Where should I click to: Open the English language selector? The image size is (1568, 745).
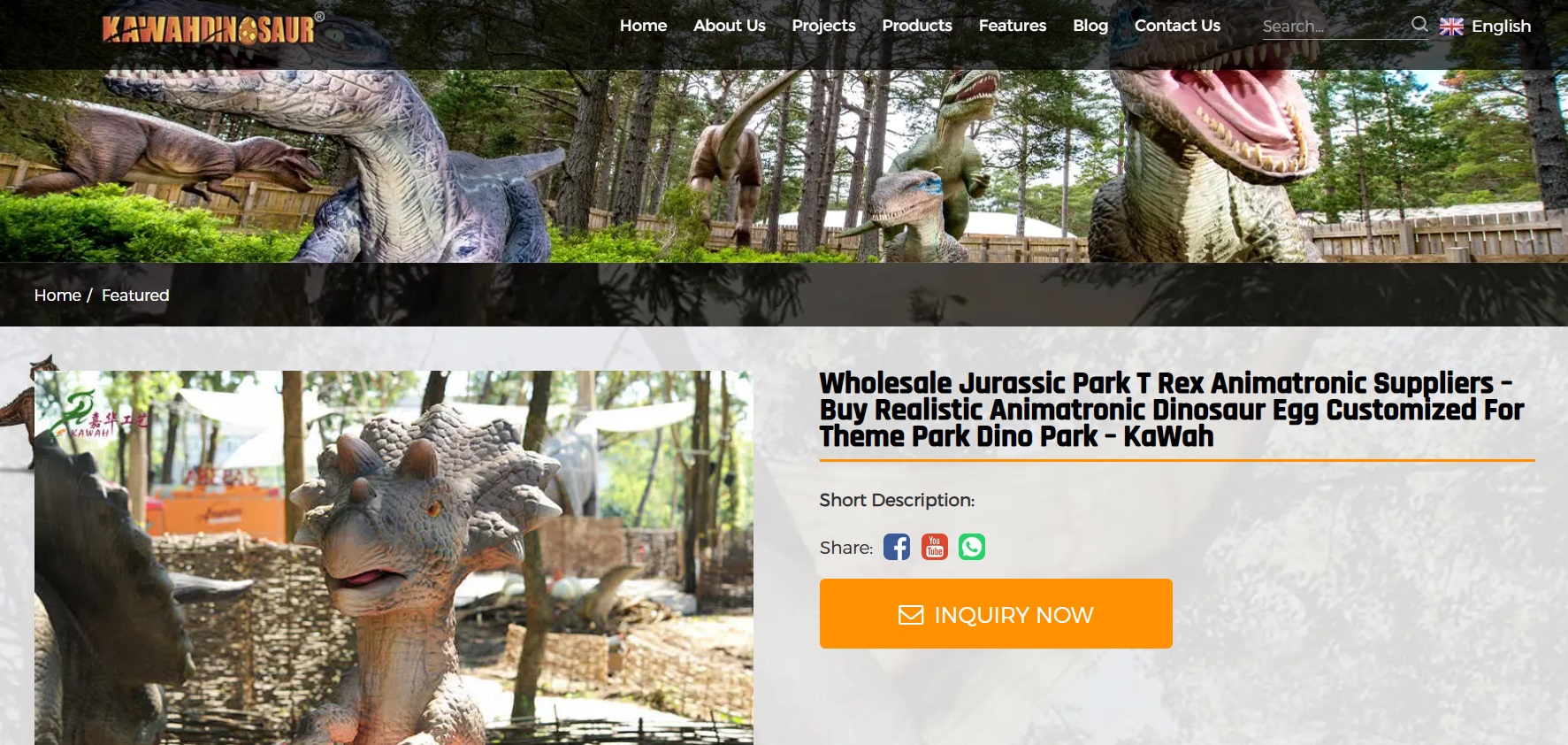pos(1486,27)
